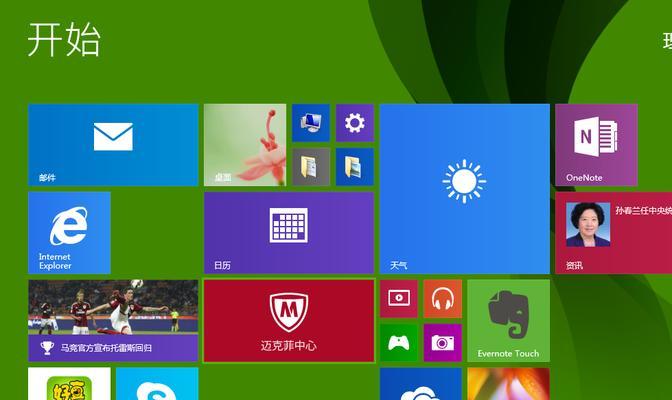Open the OneDrive cloud tile

click(x=421, y=384)
